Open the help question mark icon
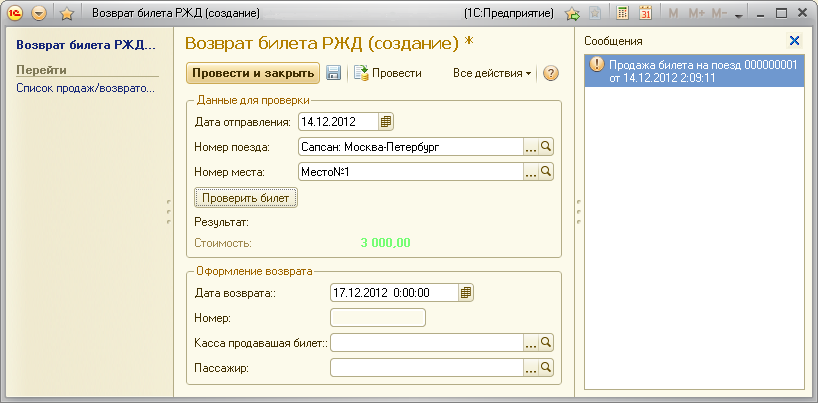The width and height of the screenshot is (818, 403). point(550,74)
